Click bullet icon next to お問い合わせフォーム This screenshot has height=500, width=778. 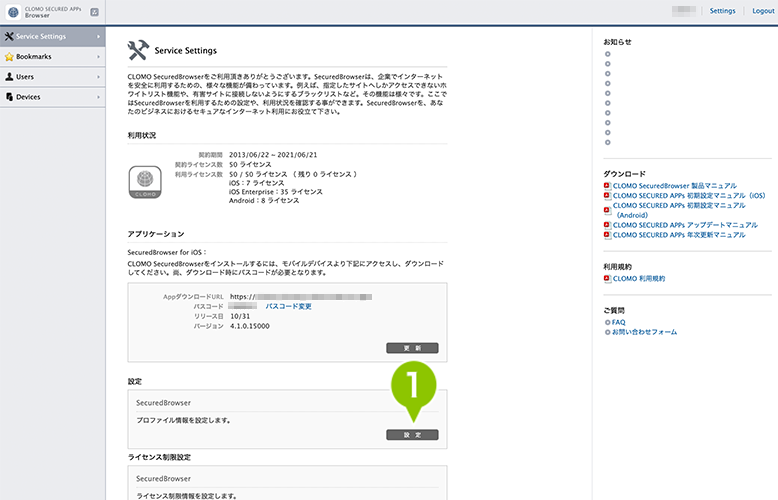coord(607,332)
